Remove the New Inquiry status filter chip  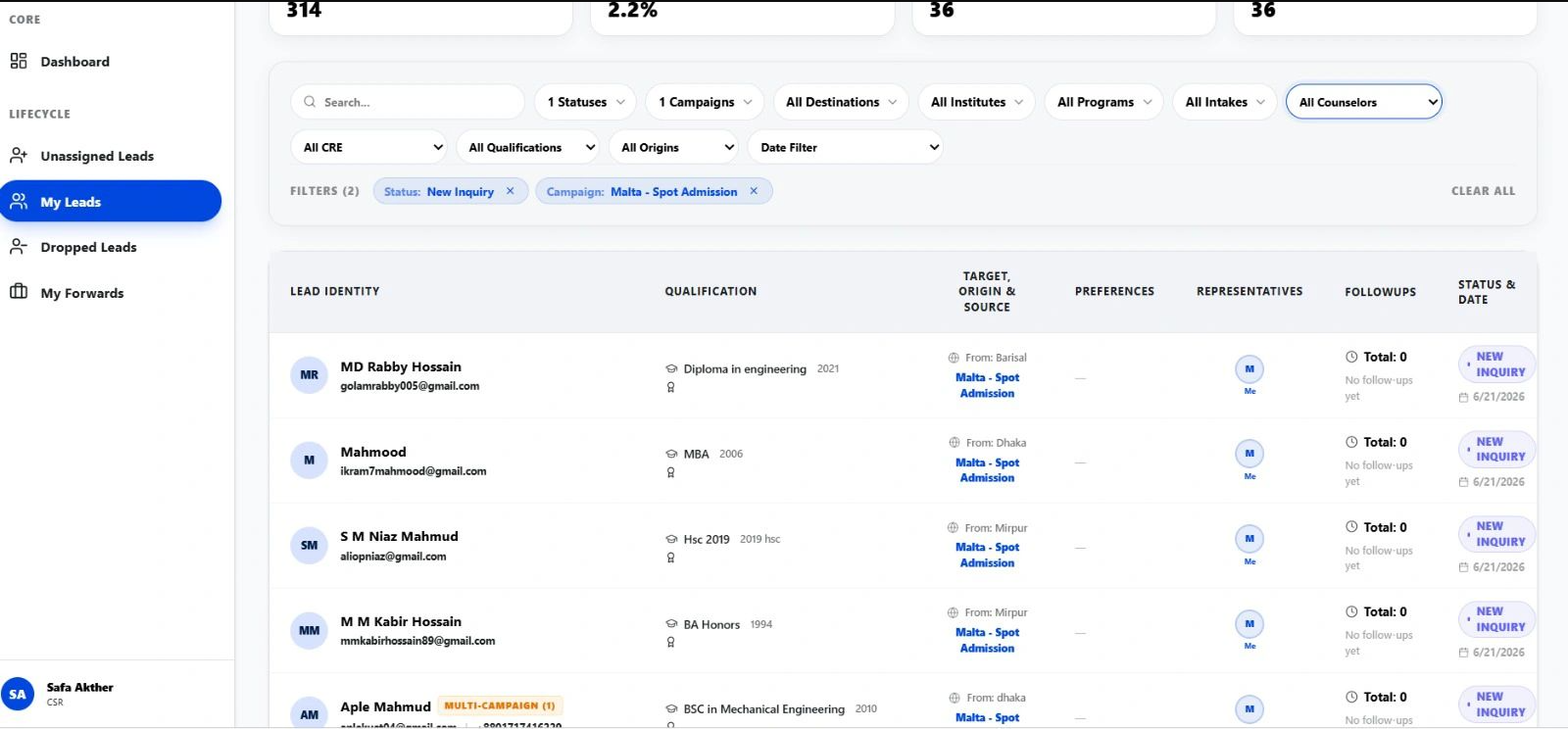point(510,191)
